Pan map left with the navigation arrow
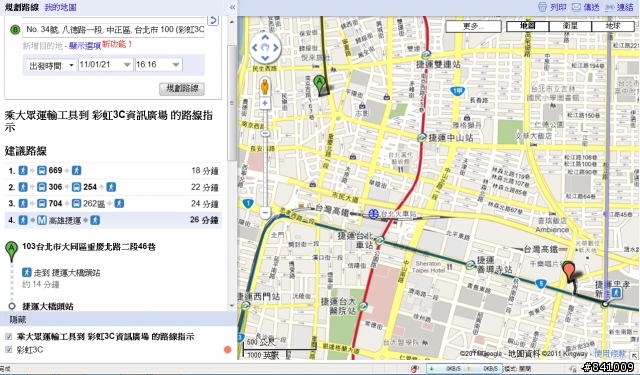 (x=255, y=48)
